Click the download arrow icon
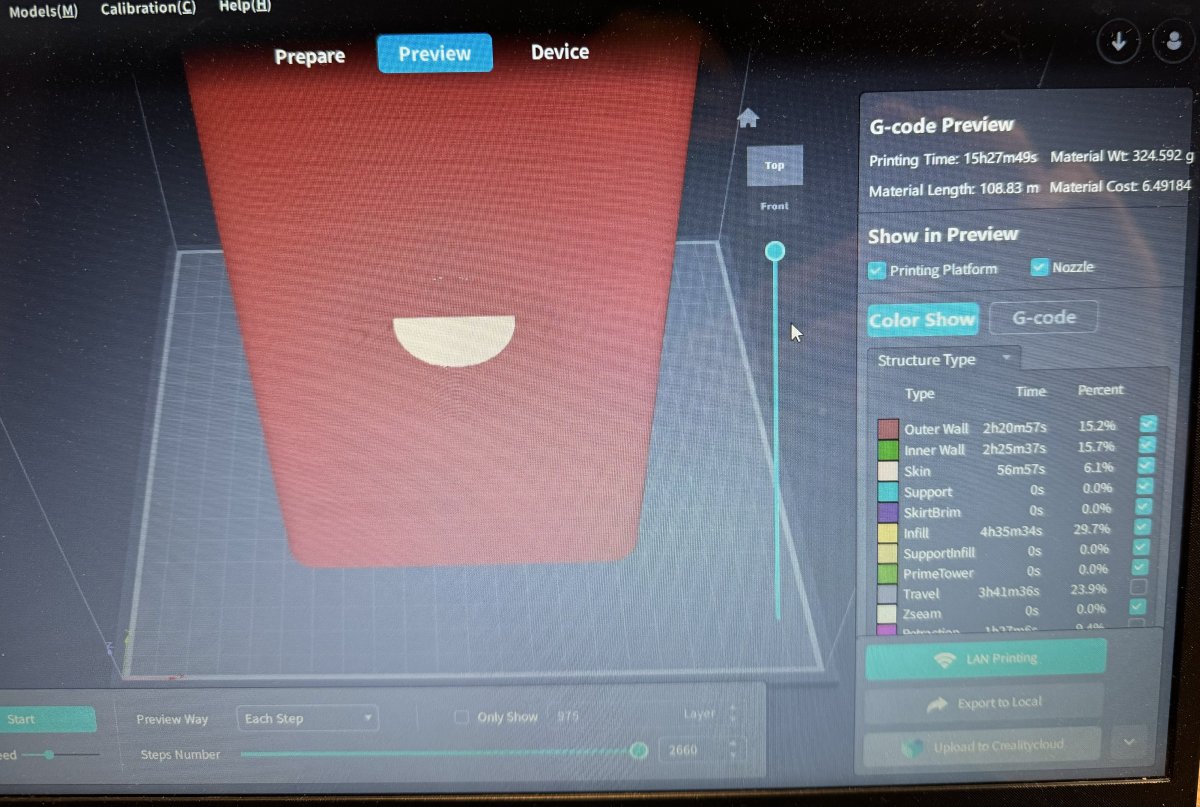 click(1118, 42)
